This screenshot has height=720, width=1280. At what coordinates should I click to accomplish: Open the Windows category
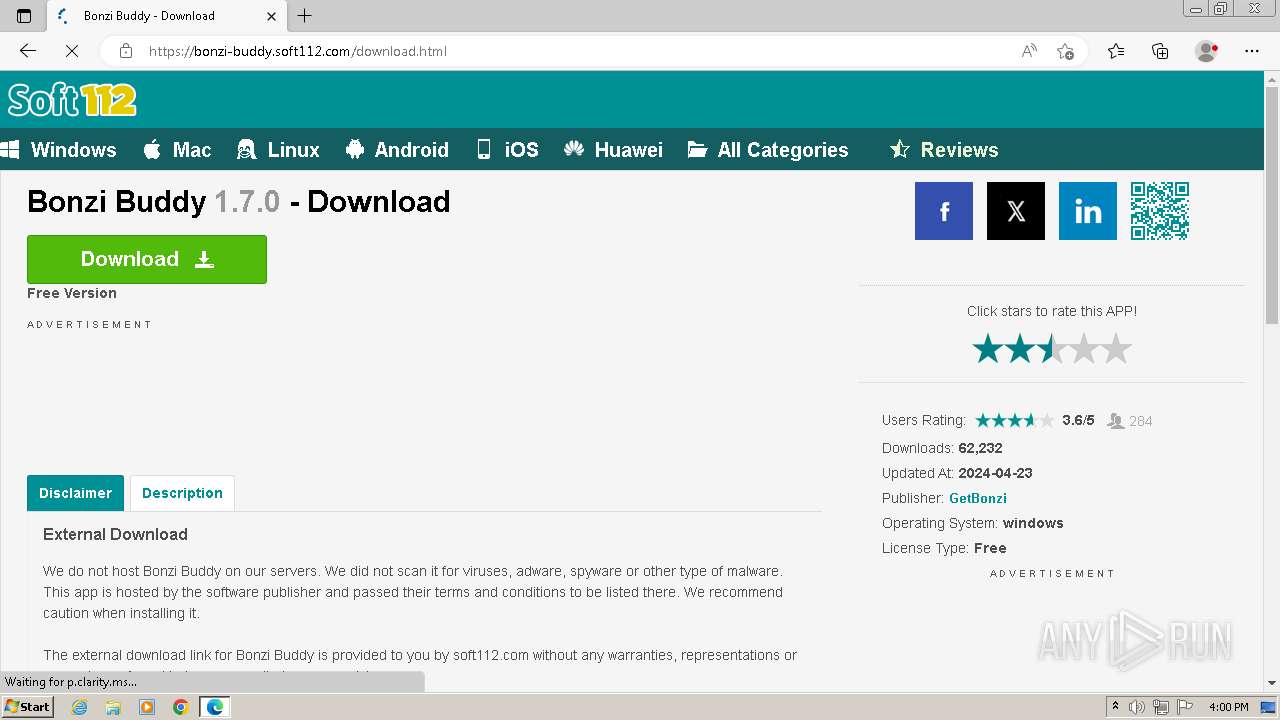point(58,150)
